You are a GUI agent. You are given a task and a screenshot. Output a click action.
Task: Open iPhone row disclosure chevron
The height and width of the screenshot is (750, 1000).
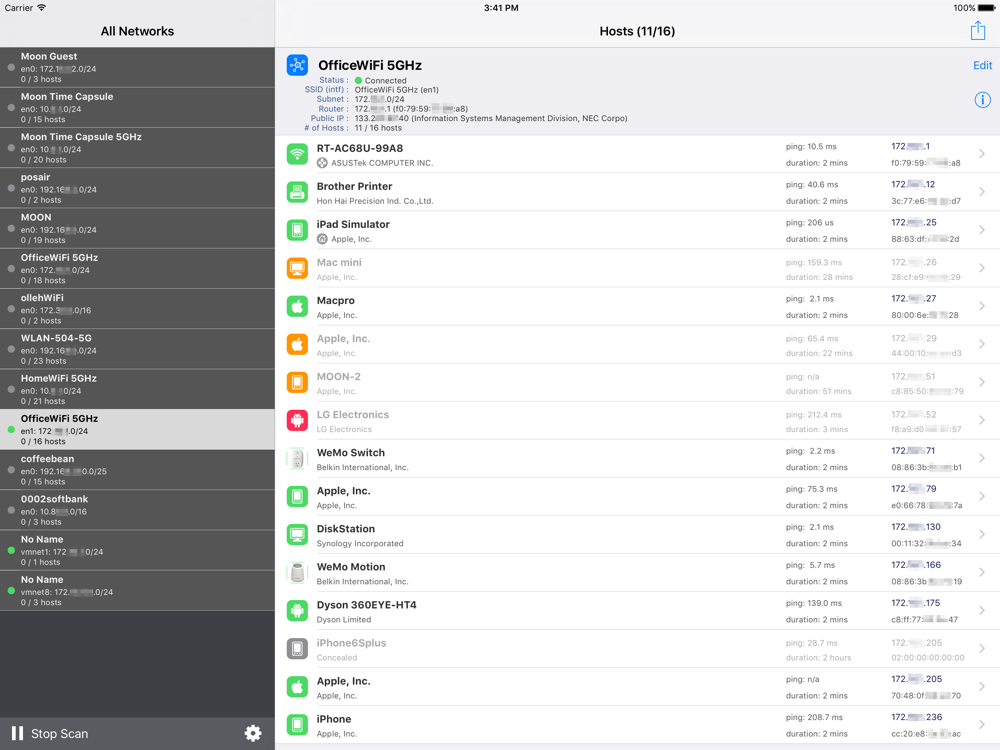click(x=982, y=724)
